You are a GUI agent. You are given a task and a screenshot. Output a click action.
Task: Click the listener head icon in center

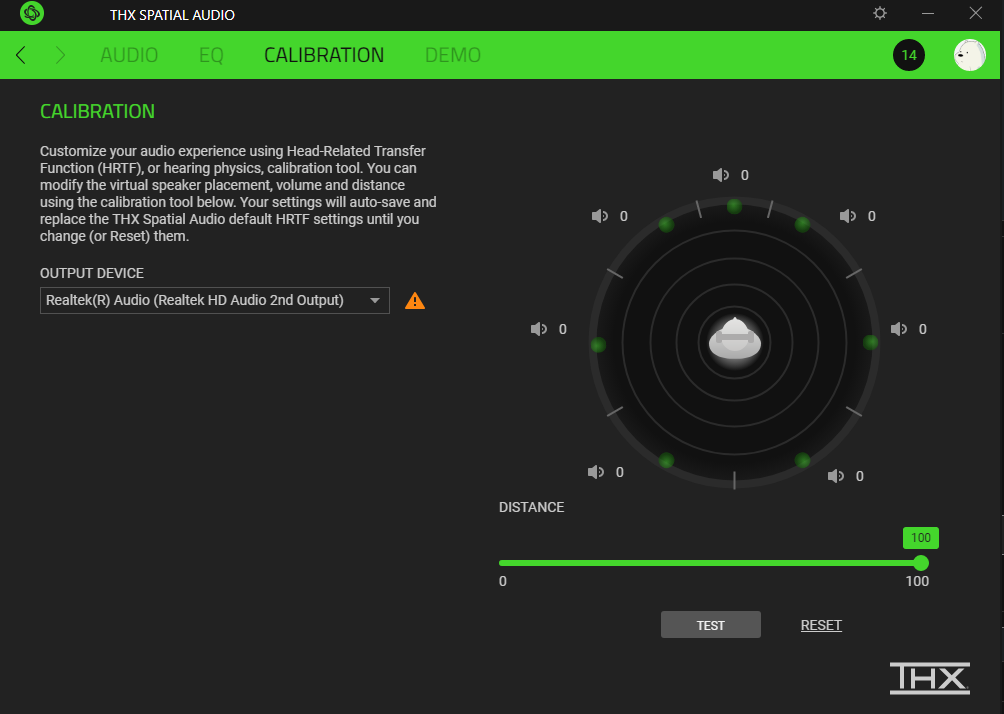click(x=734, y=338)
